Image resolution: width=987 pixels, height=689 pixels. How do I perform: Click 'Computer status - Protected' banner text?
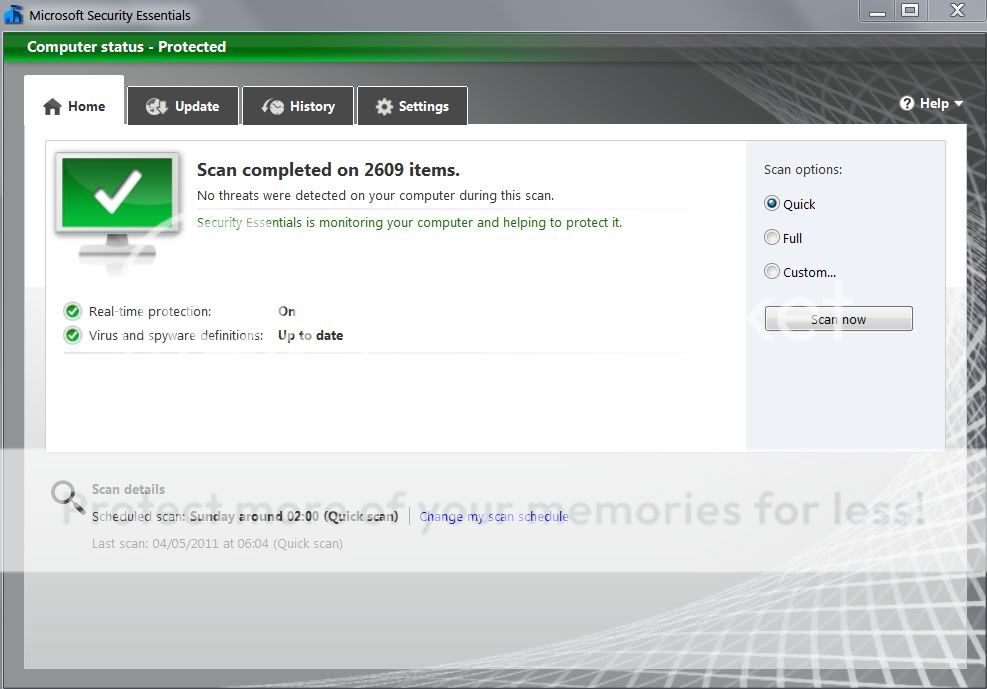[127, 47]
